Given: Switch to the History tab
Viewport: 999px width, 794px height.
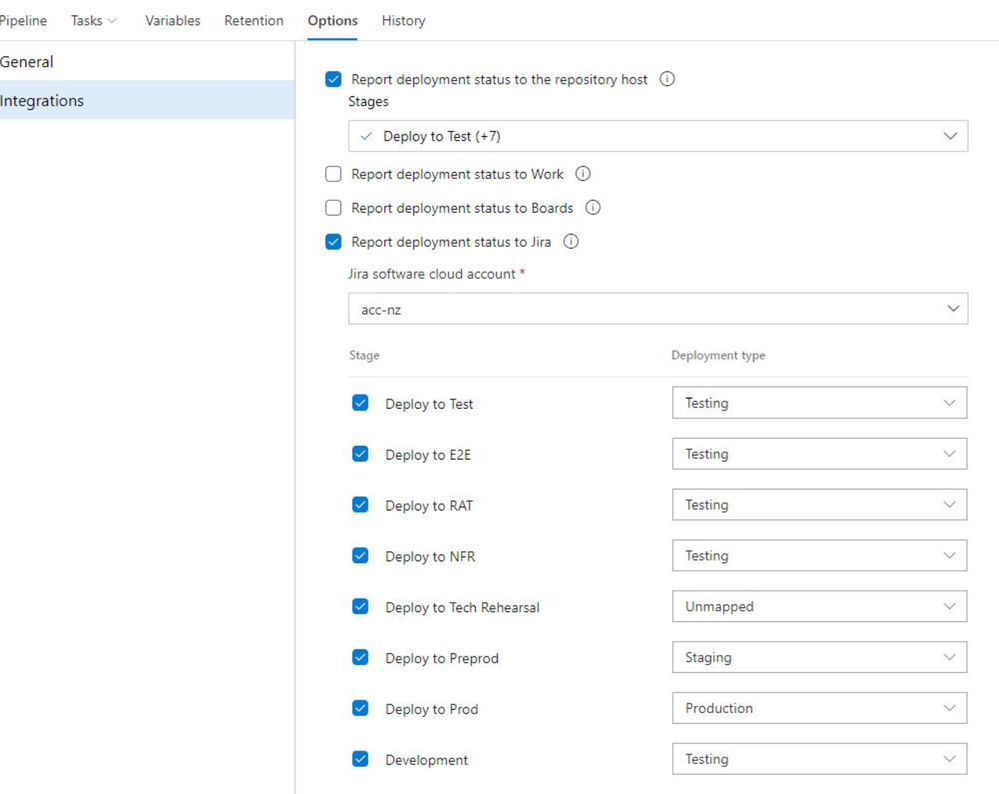Looking at the screenshot, I should (x=403, y=20).
